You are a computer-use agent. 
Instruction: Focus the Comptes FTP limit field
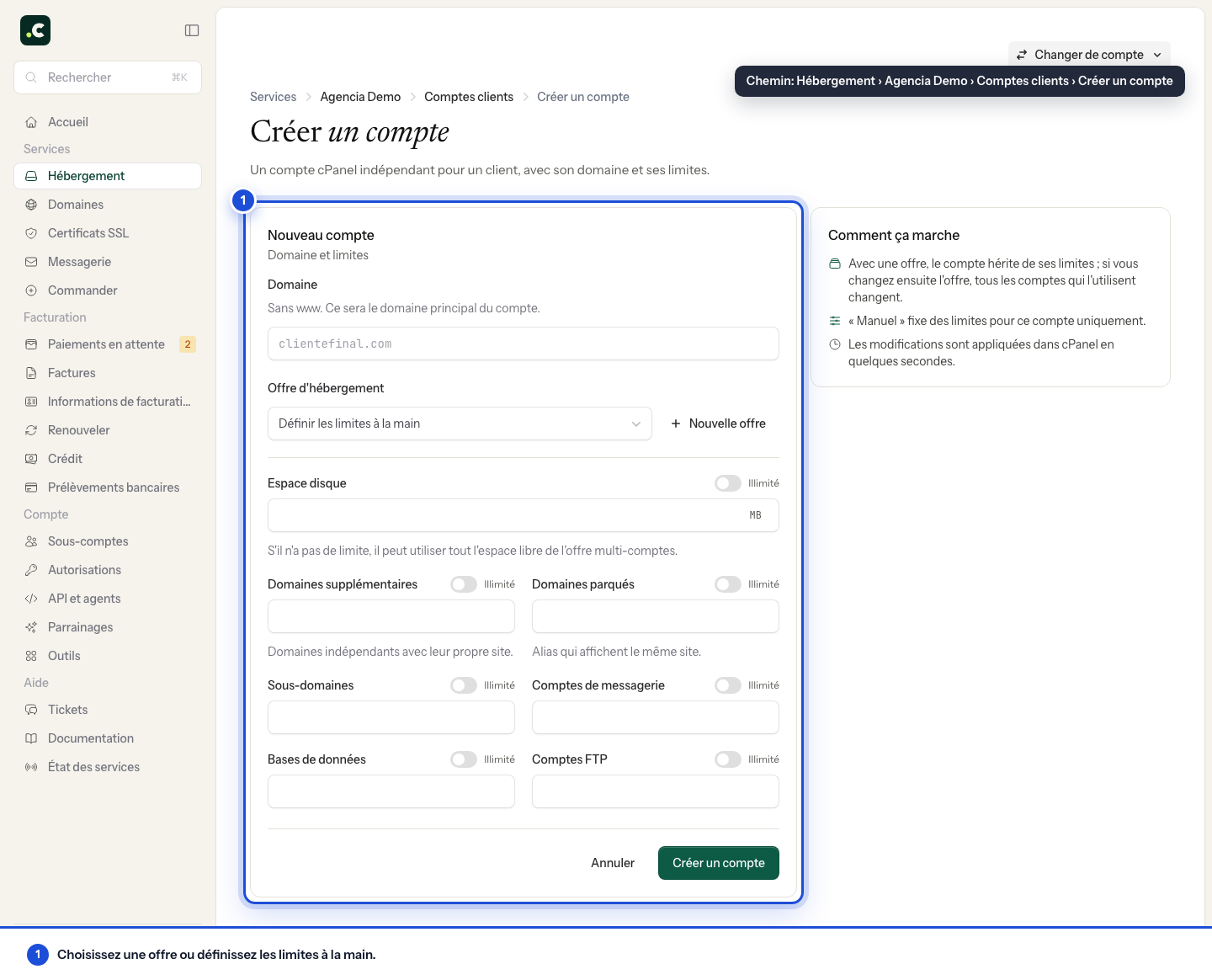[656, 791]
